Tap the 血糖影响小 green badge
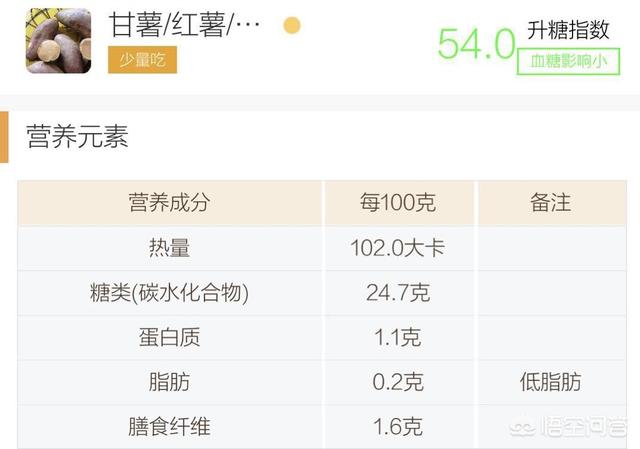640x449 pixels. pos(568,60)
